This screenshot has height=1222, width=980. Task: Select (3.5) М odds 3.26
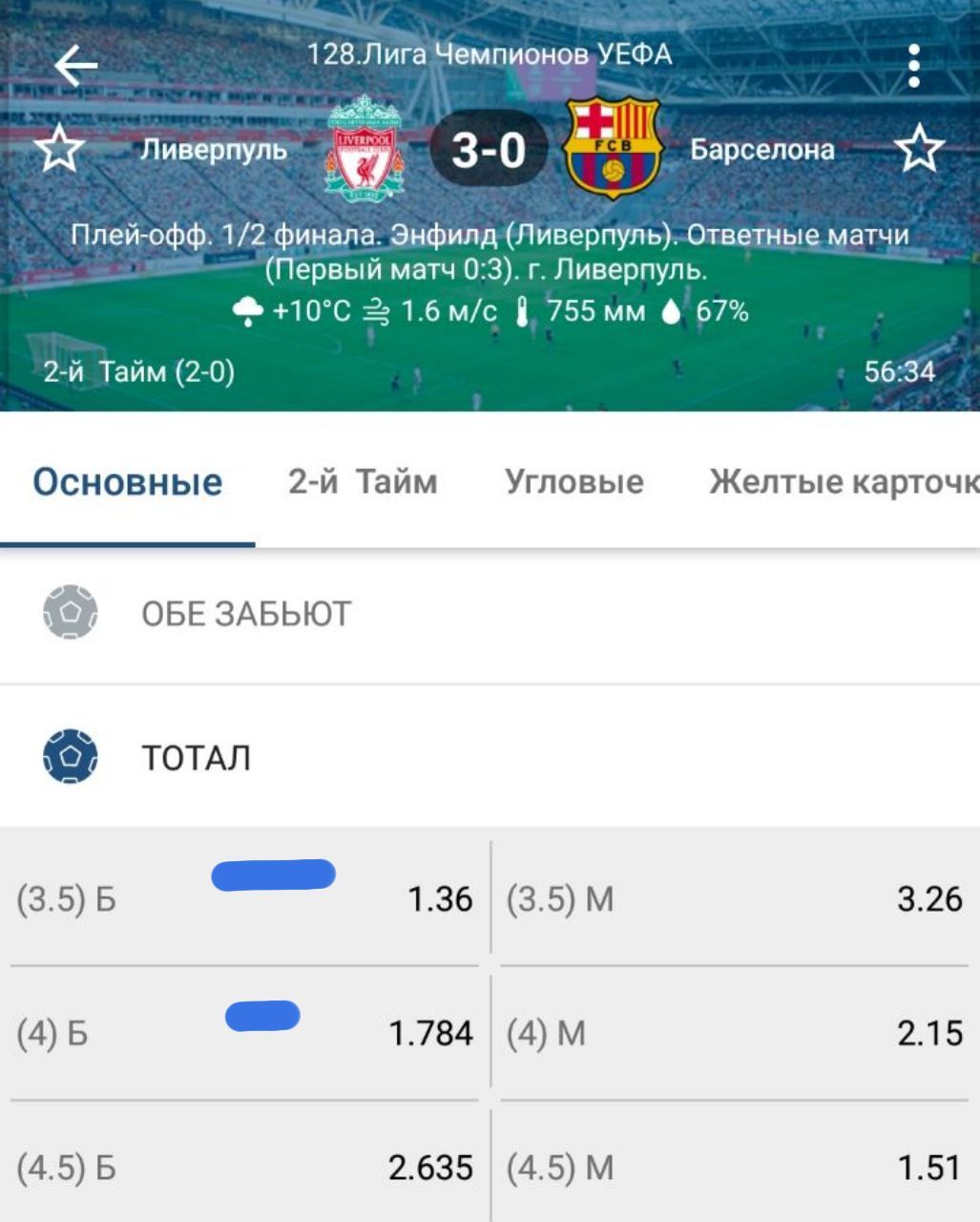734,899
